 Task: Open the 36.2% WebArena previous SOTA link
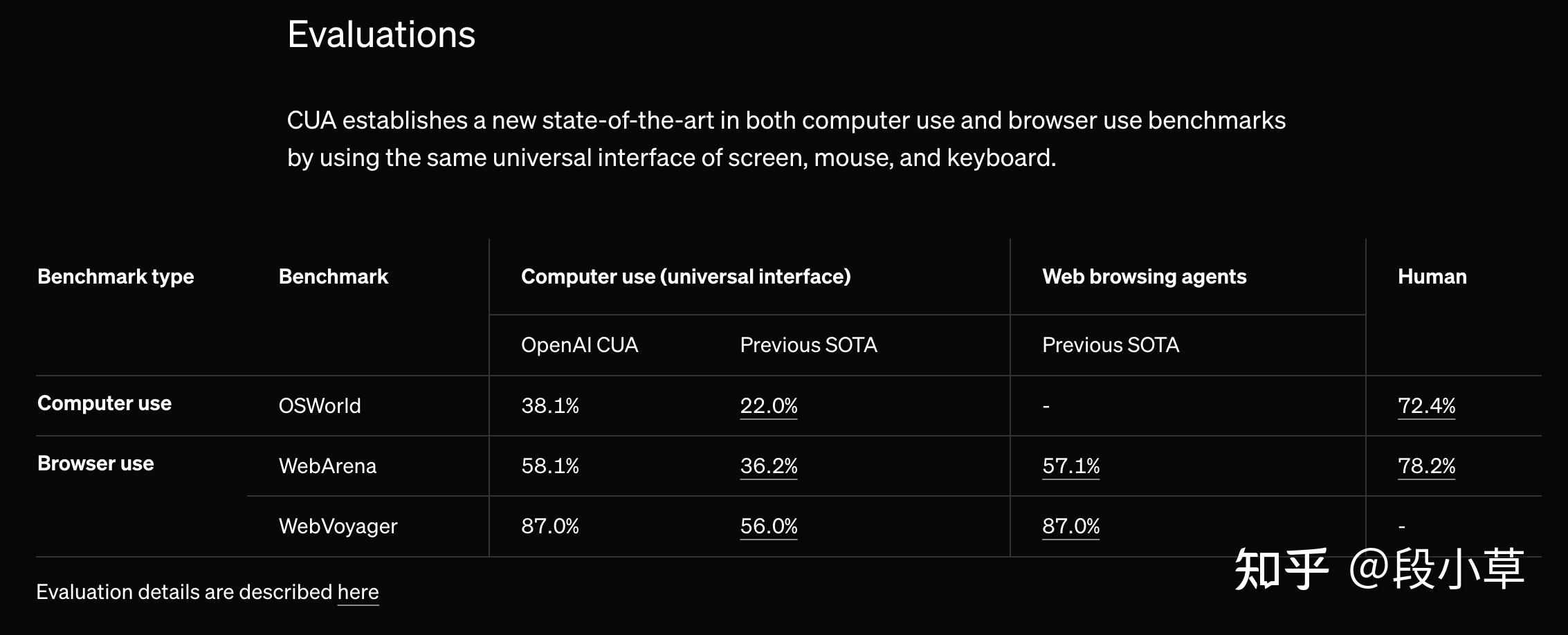coord(768,466)
